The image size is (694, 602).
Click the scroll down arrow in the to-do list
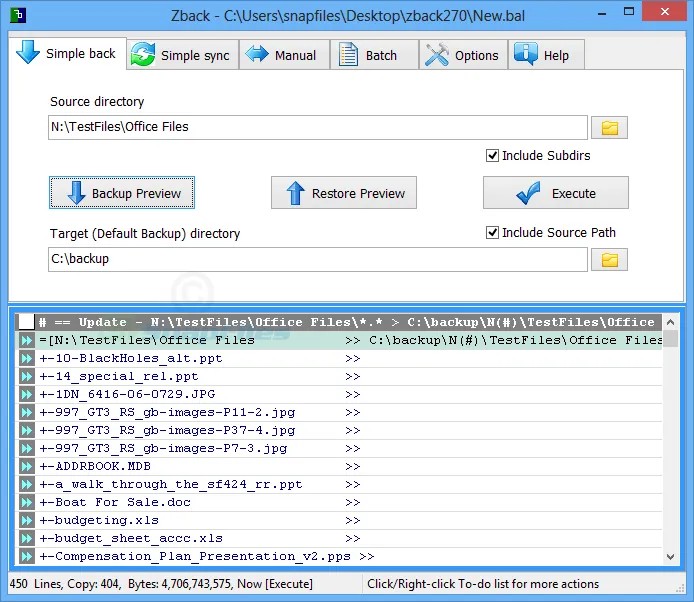tap(670, 557)
